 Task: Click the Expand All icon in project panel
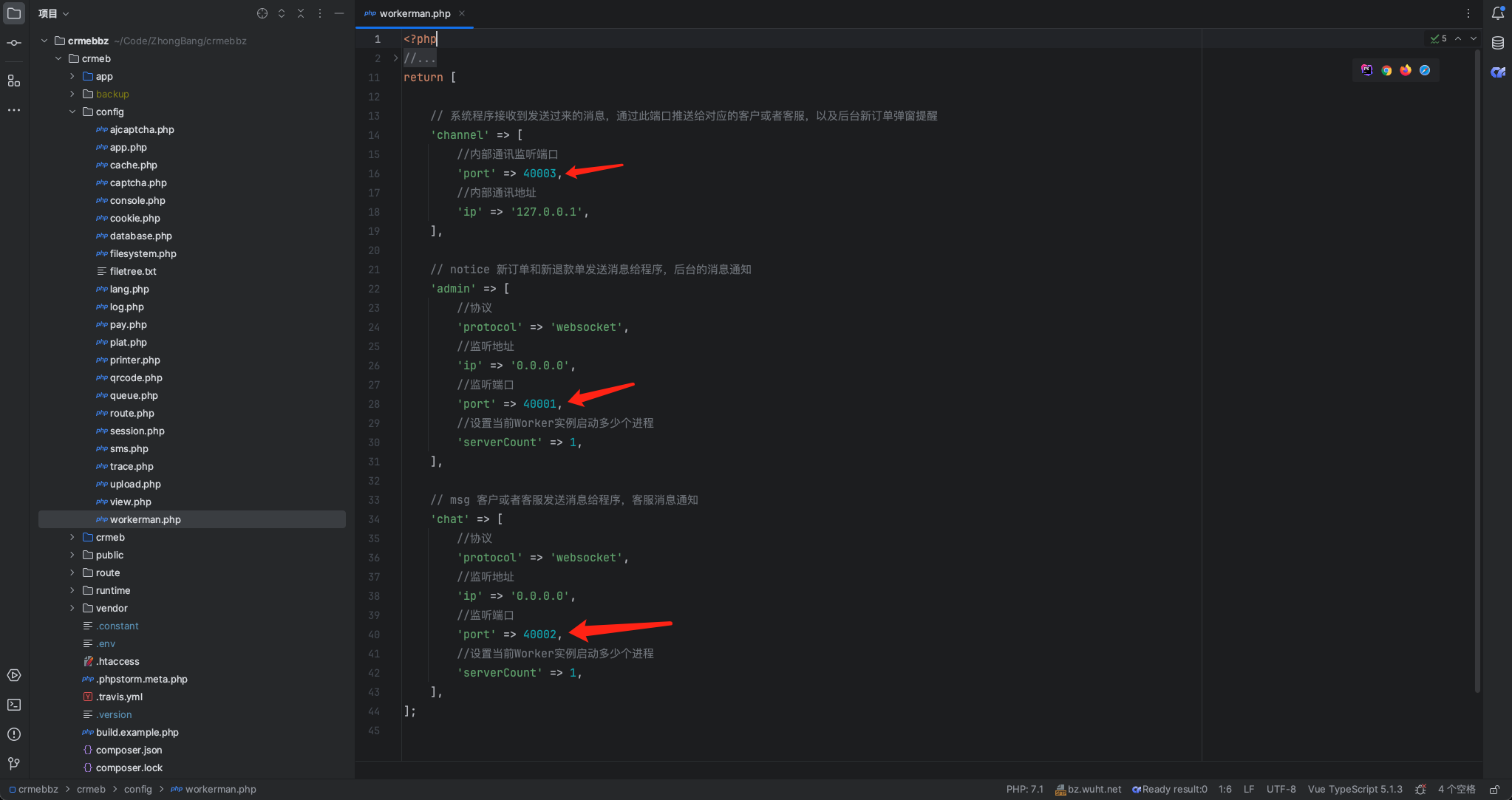(282, 13)
